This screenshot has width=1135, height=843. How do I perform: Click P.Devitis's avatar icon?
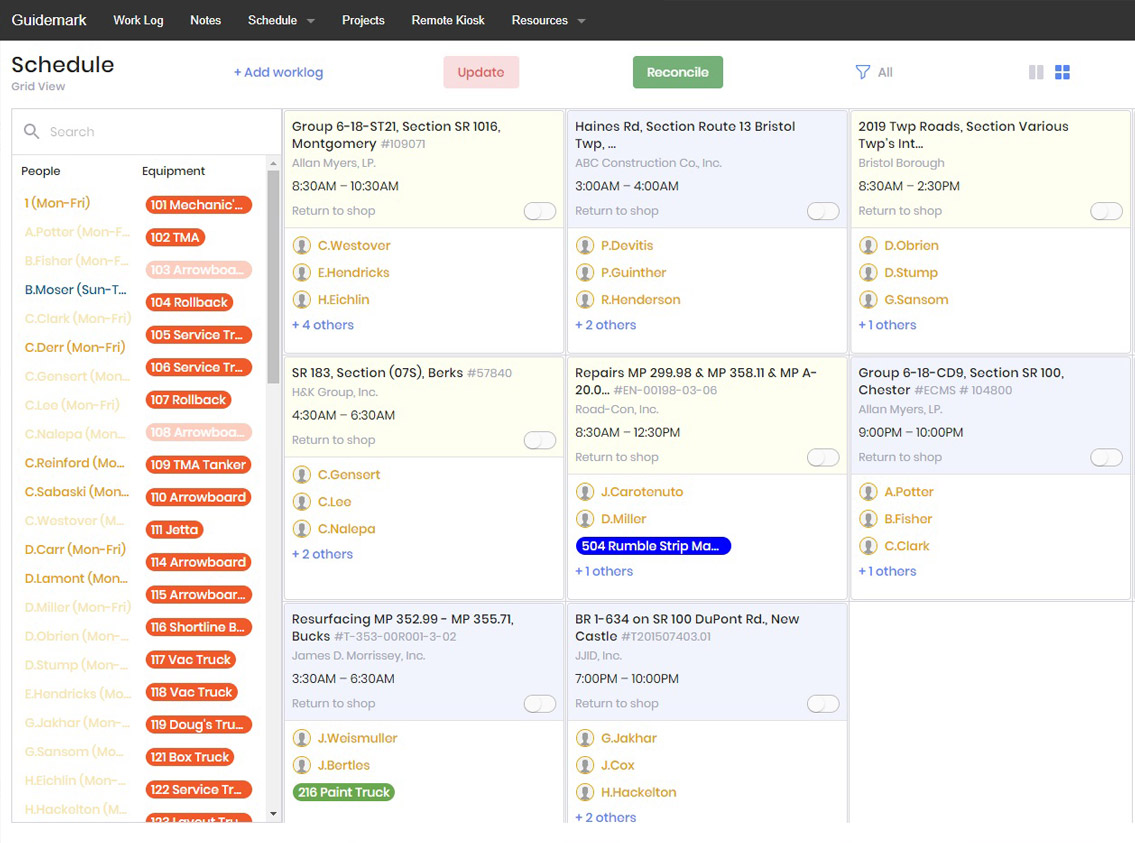point(584,245)
